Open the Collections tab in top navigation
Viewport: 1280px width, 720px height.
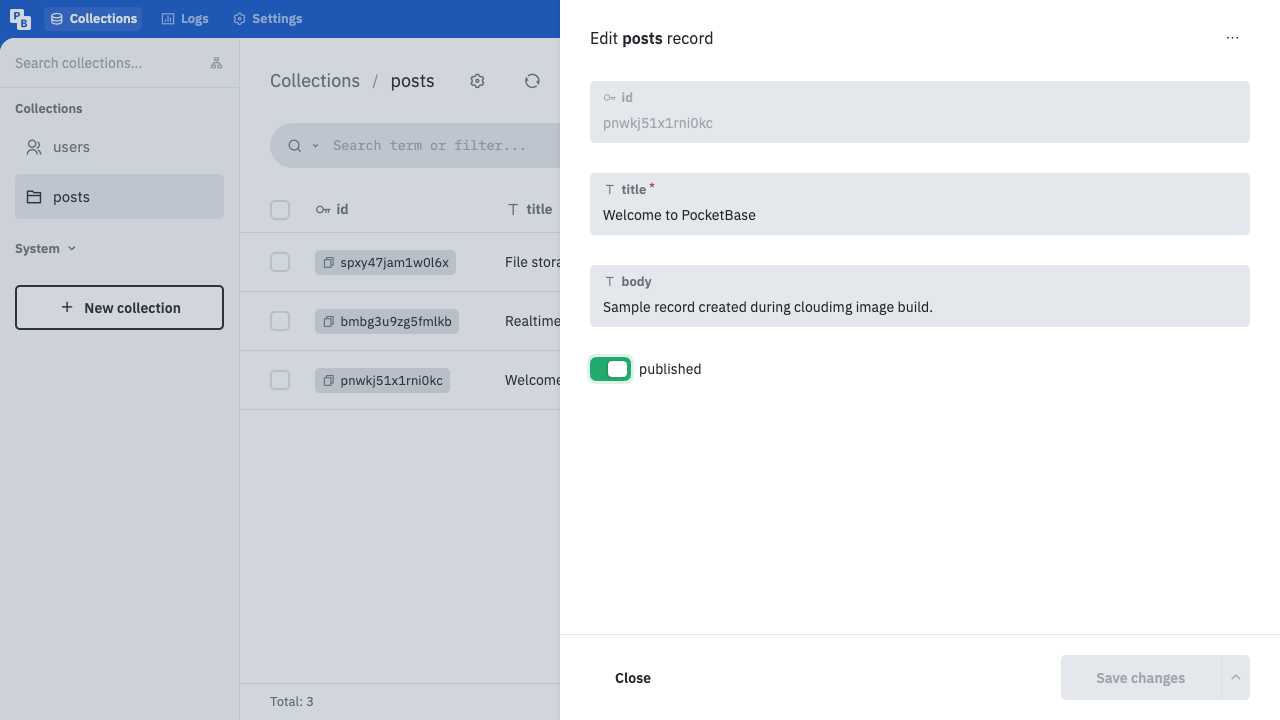(x=93, y=19)
